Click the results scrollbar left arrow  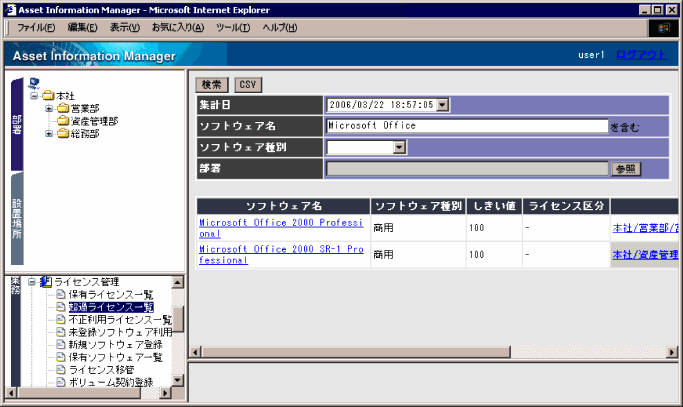tap(196, 352)
